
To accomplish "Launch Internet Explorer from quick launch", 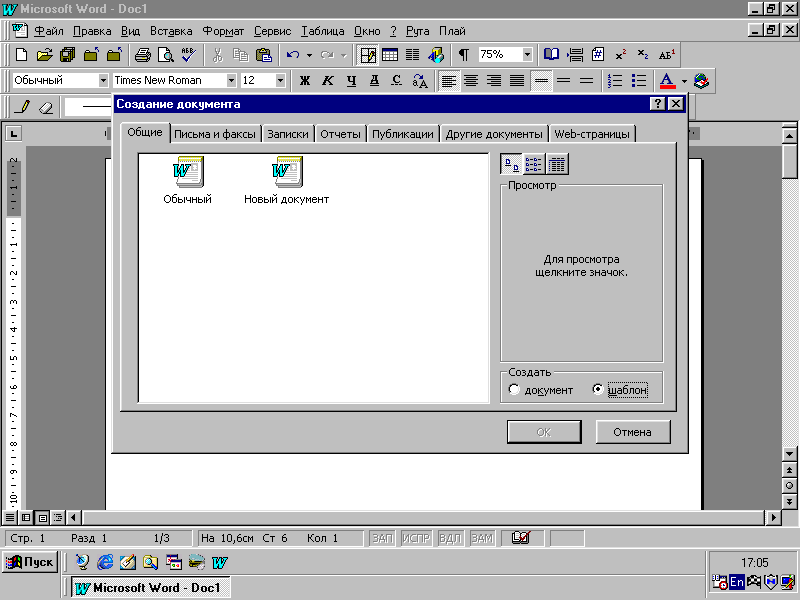I will pyautogui.click(x=105, y=562).
